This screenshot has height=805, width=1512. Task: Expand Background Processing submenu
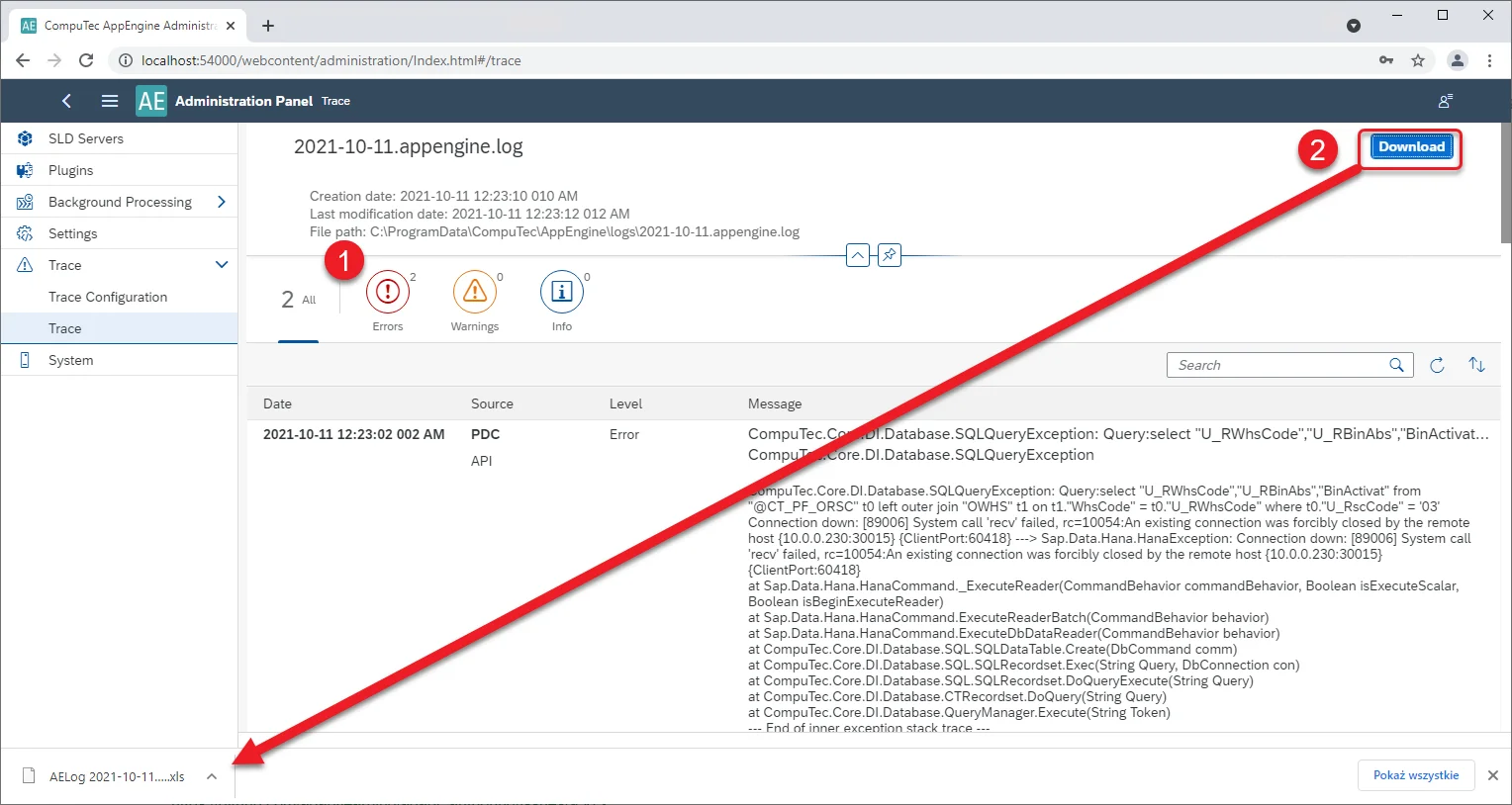(221, 202)
